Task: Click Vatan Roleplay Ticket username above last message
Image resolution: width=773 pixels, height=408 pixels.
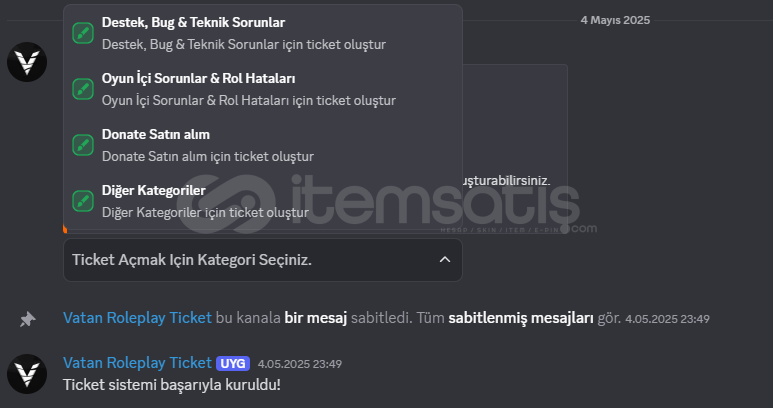Action: coord(137,362)
